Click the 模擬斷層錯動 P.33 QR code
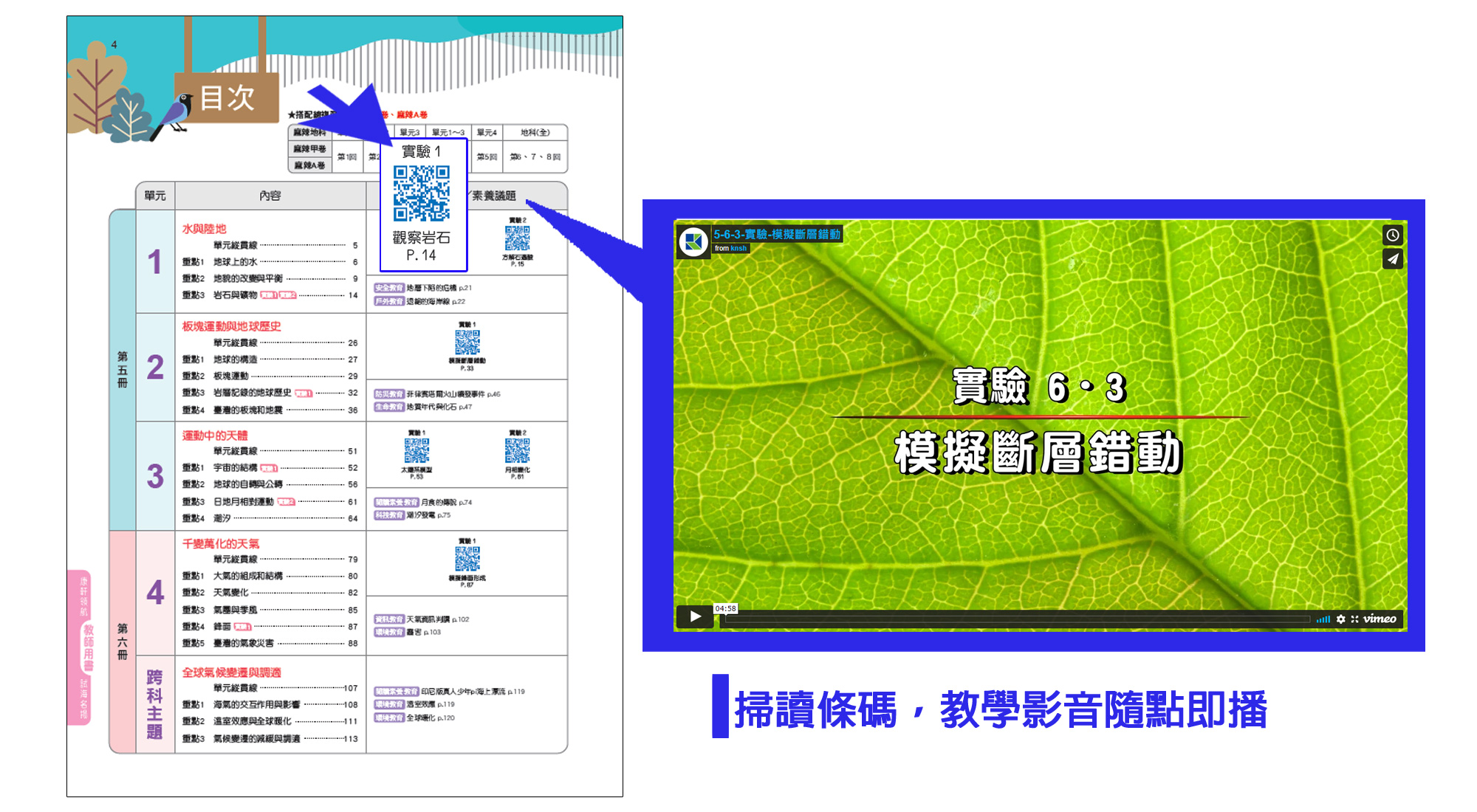1477x812 pixels. click(x=467, y=343)
